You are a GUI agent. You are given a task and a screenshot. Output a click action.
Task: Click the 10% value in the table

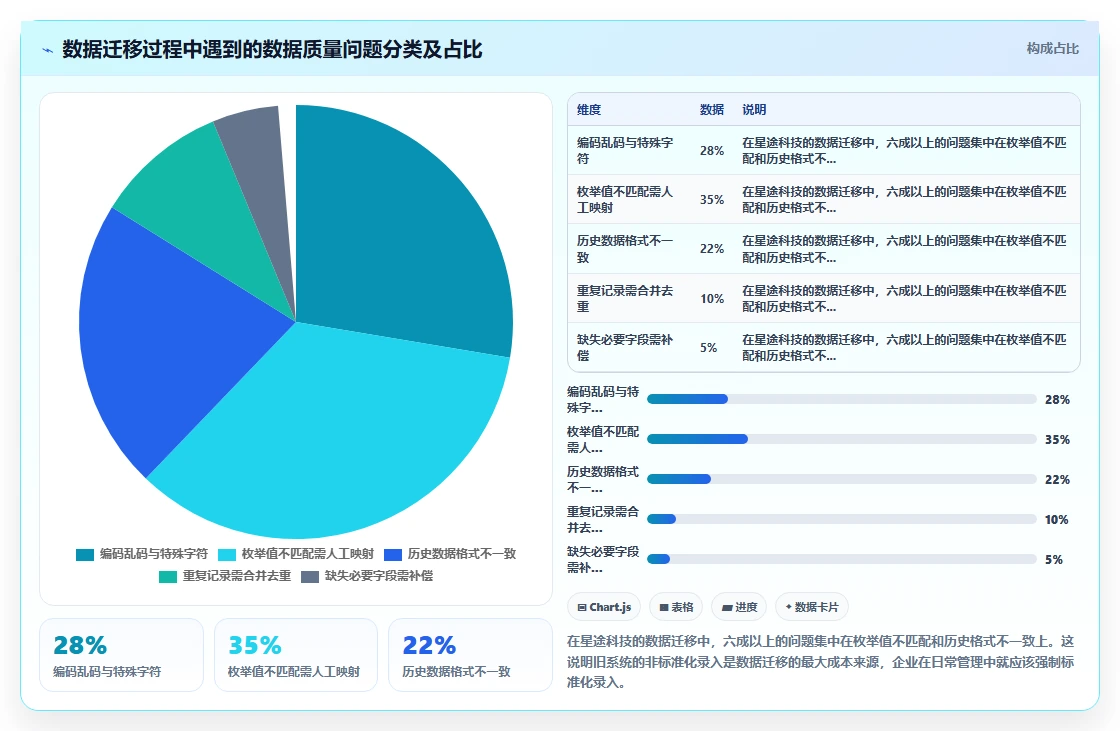[712, 299]
